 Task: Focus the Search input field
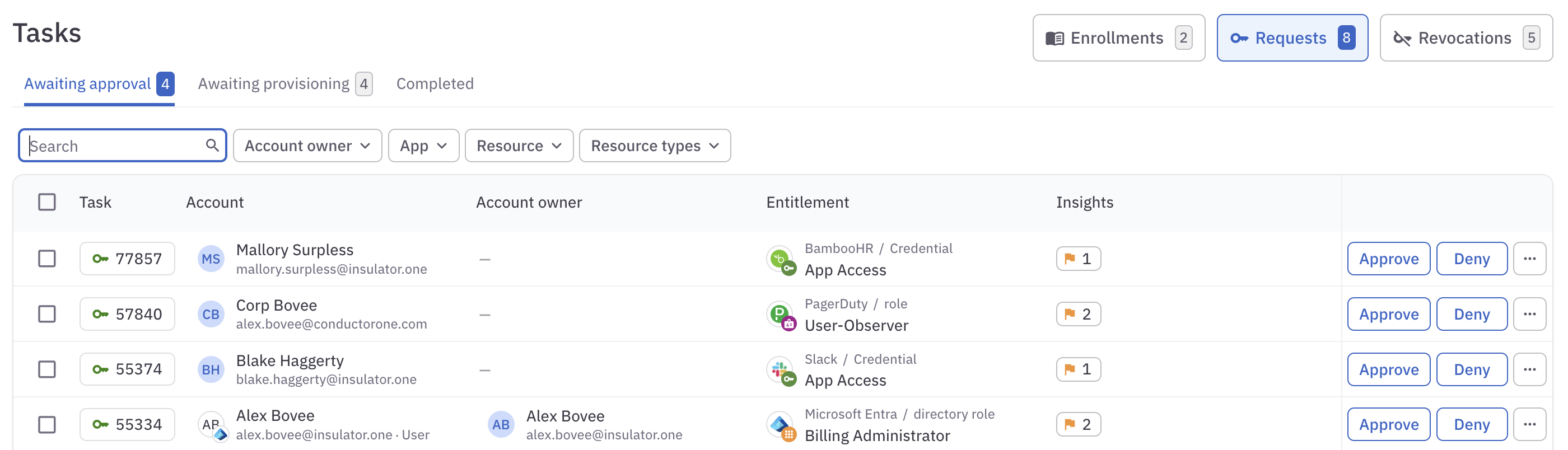tap(116, 146)
